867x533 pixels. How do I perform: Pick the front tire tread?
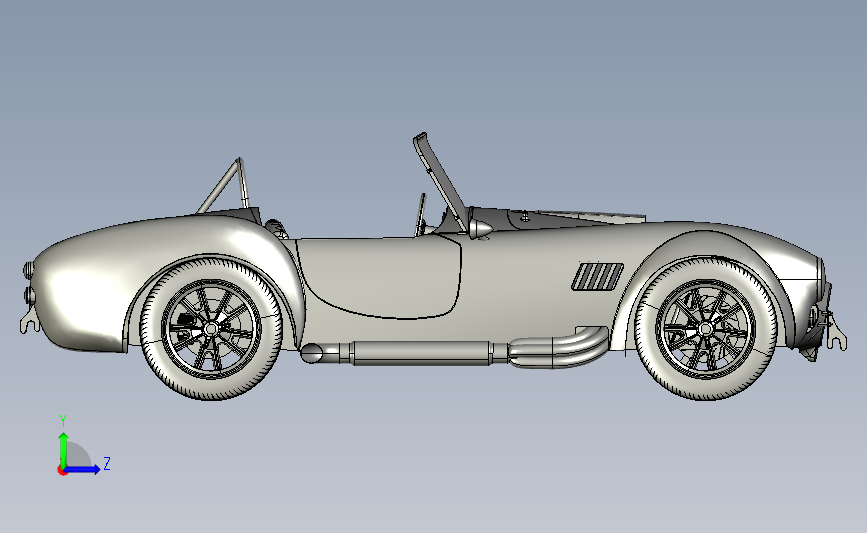pos(706,390)
